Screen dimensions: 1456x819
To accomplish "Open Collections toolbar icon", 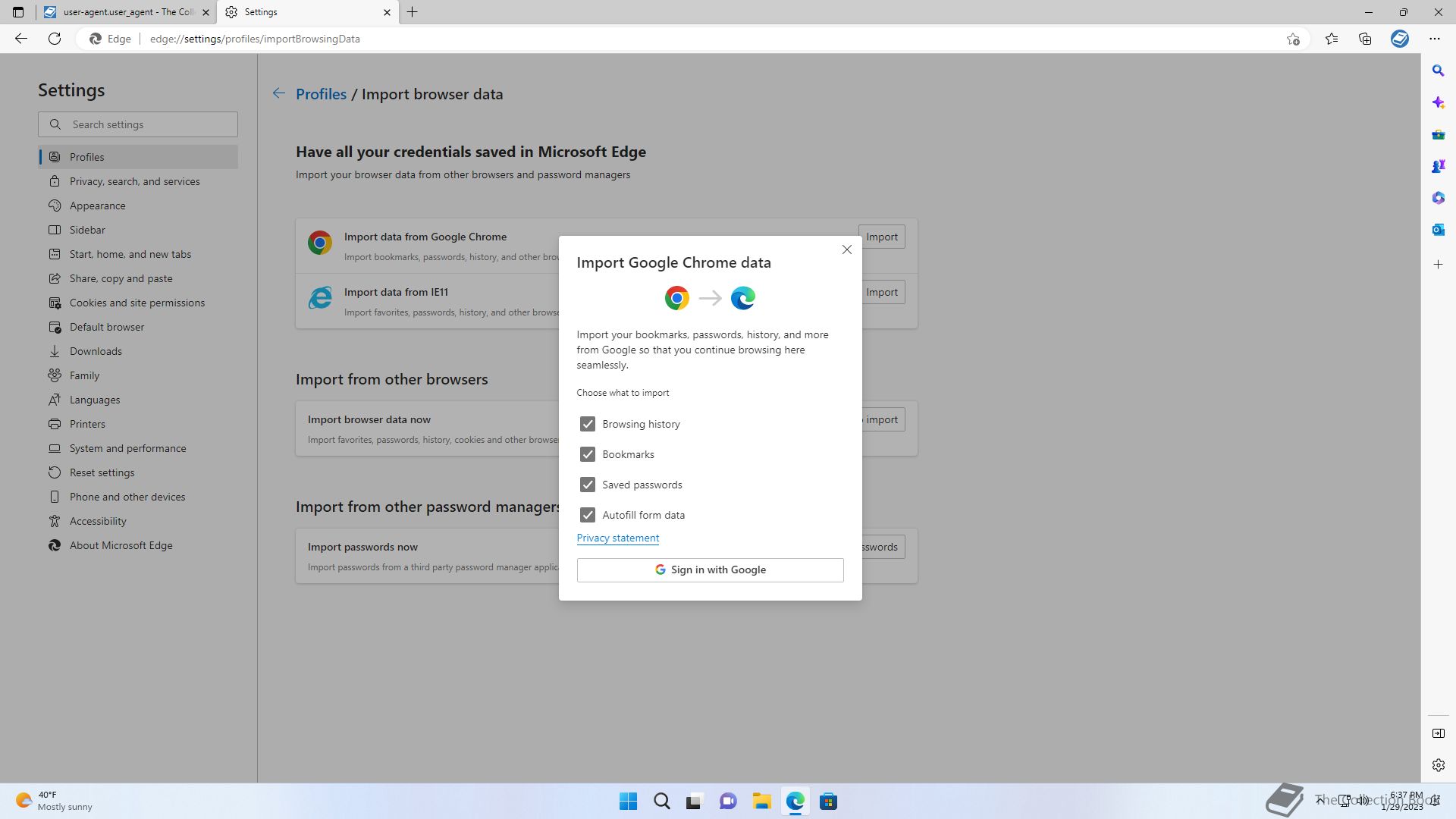I will [1365, 39].
